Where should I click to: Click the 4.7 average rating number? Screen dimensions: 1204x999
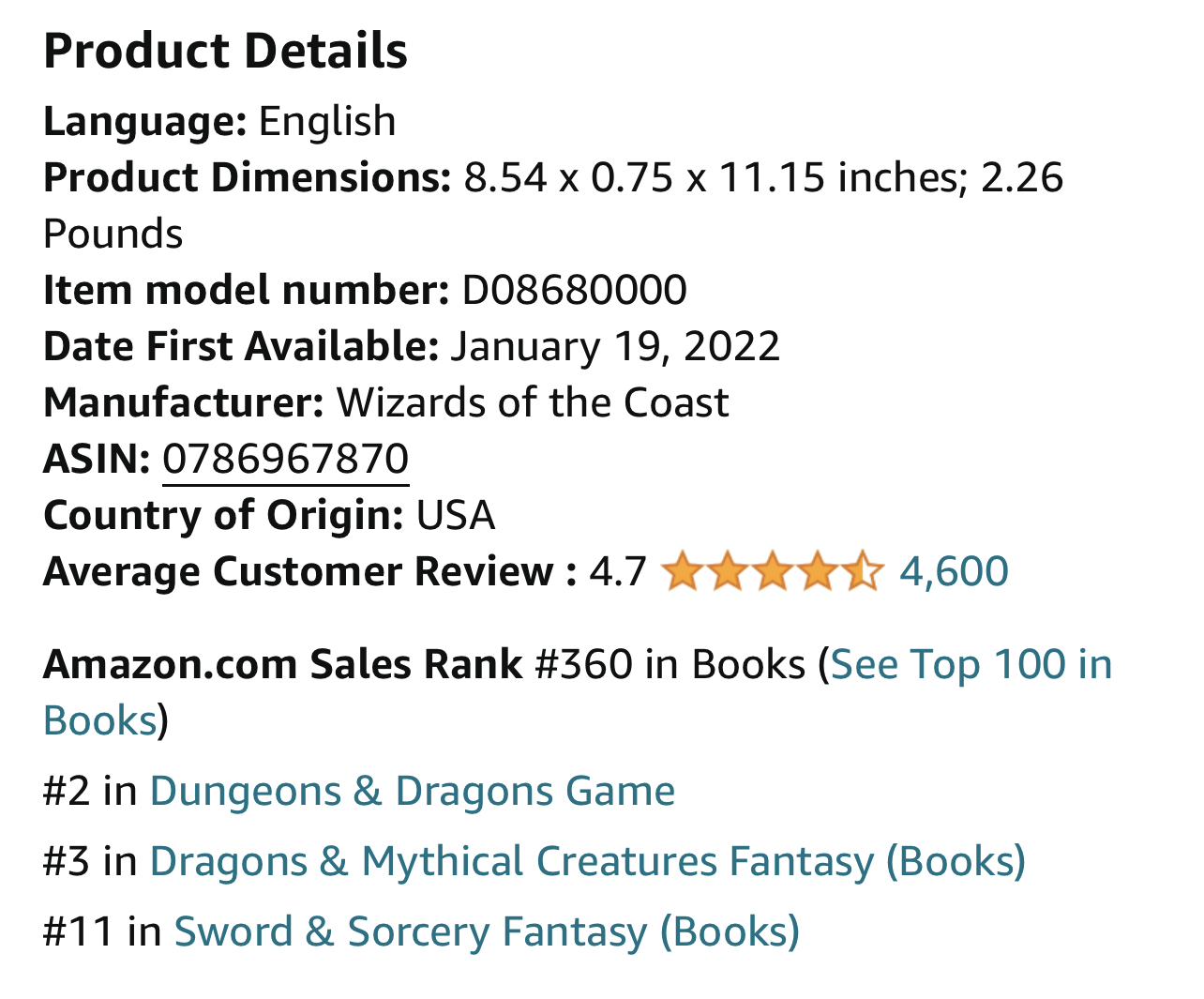[x=618, y=572]
